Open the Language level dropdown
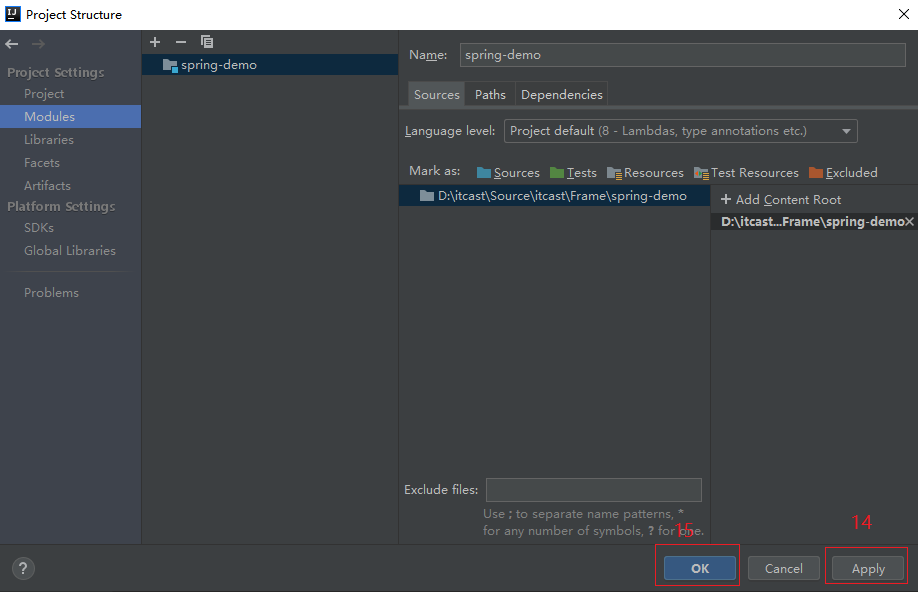The width and height of the screenshot is (918, 592). [680, 131]
